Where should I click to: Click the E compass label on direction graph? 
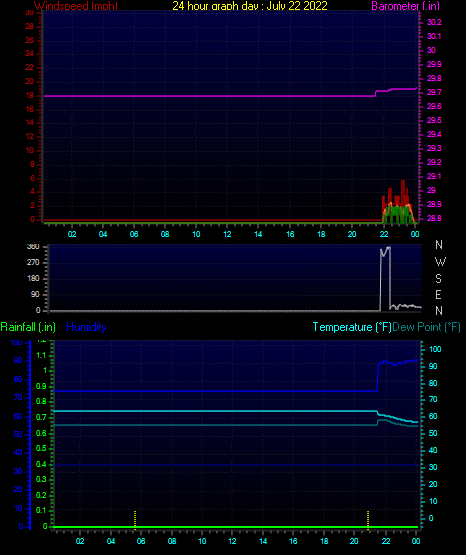(x=438, y=294)
